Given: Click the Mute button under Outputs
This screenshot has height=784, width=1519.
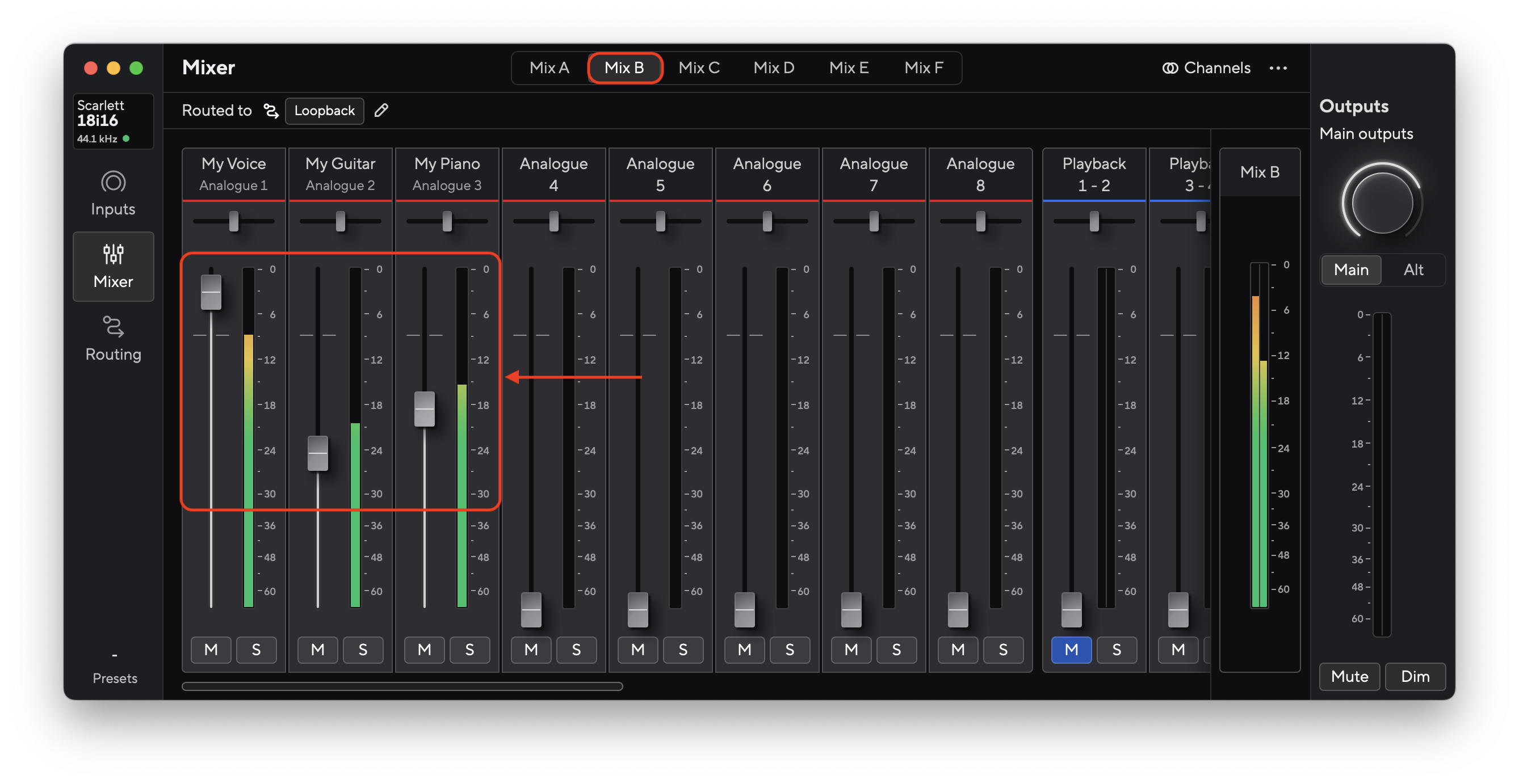Looking at the screenshot, I should [1349, 676].
